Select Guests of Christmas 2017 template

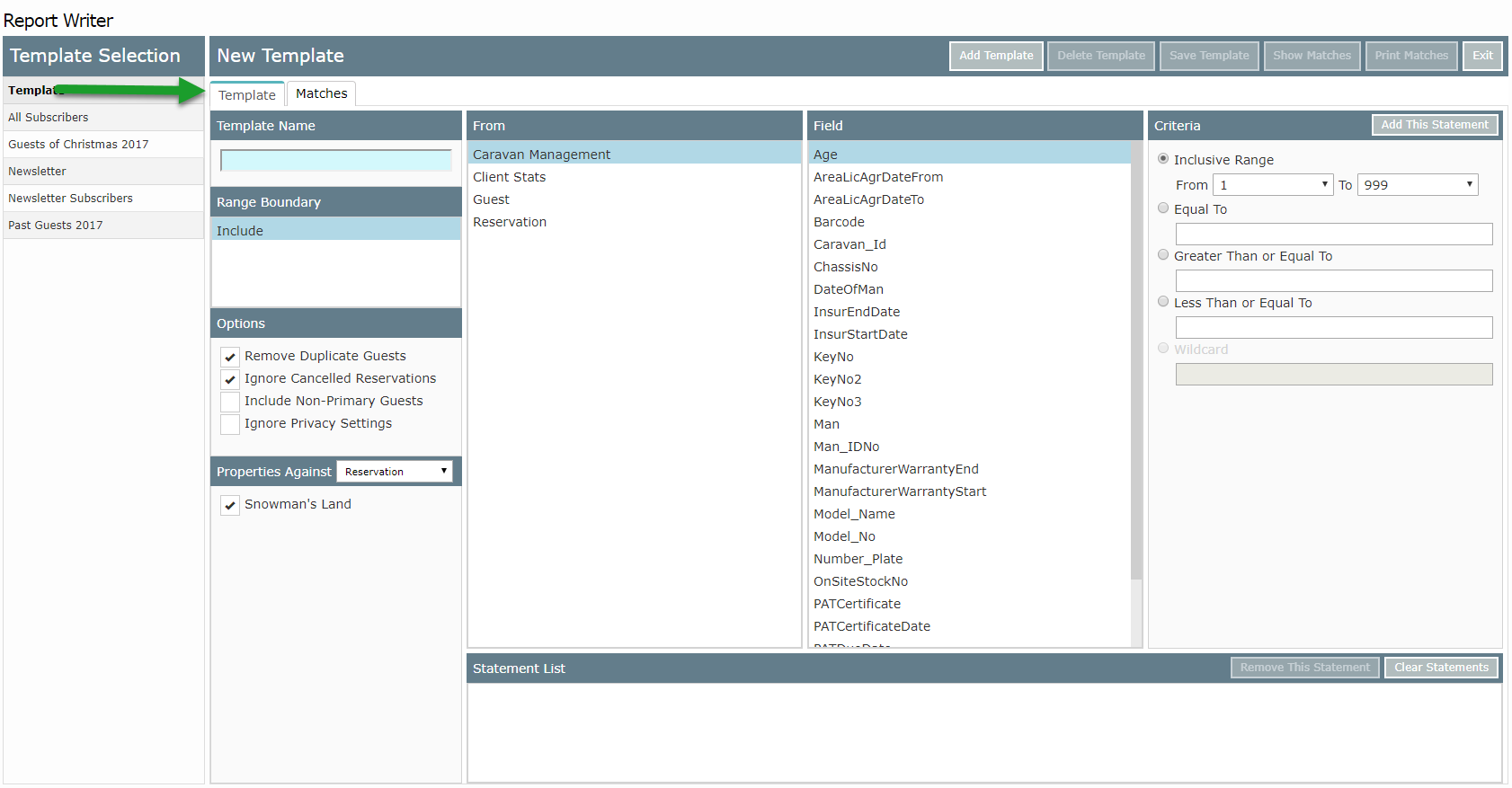103,145
